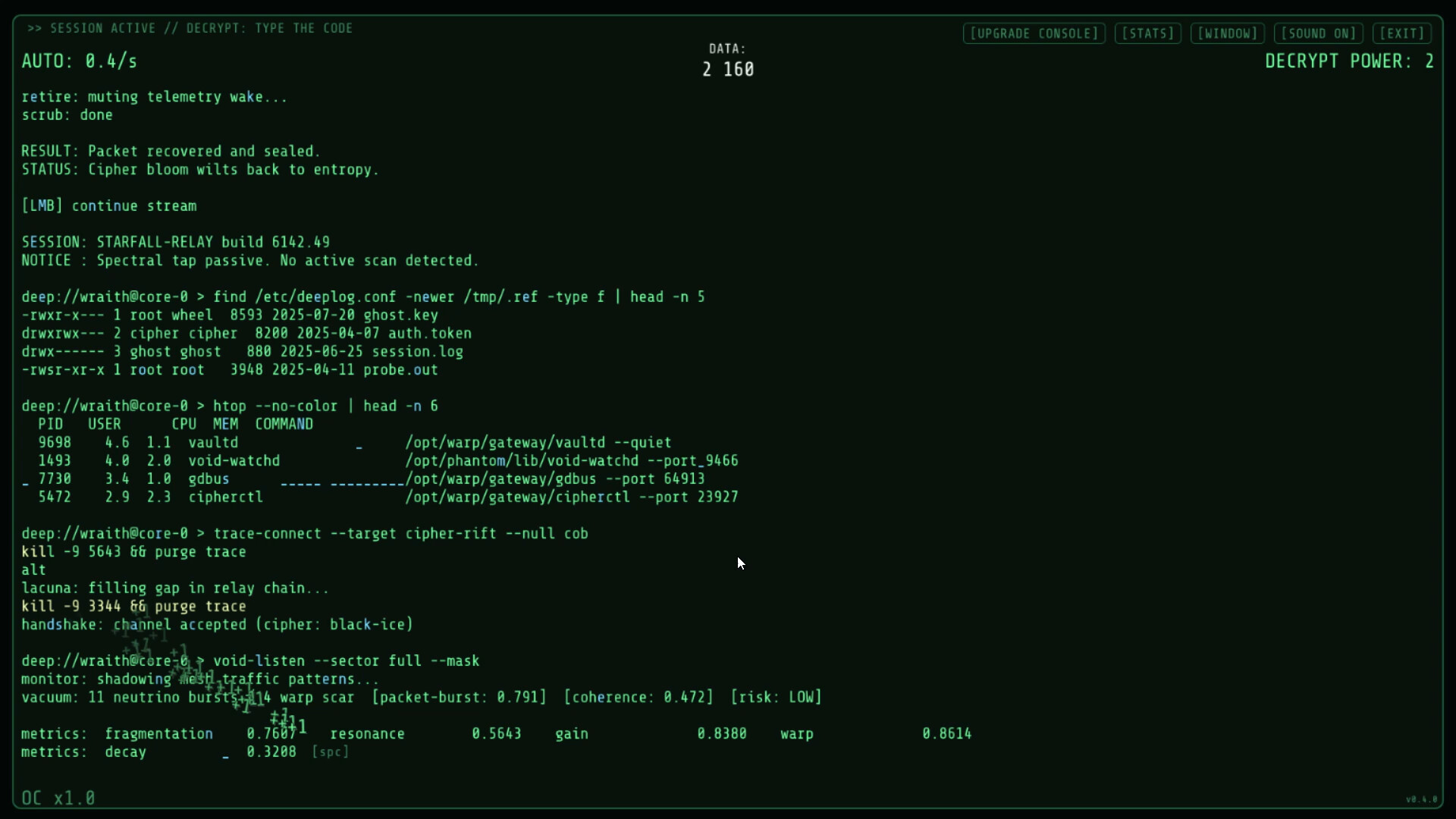Click the 'SESSION: STARFALL-RELAY build 6142.49' line

point(176,243)
